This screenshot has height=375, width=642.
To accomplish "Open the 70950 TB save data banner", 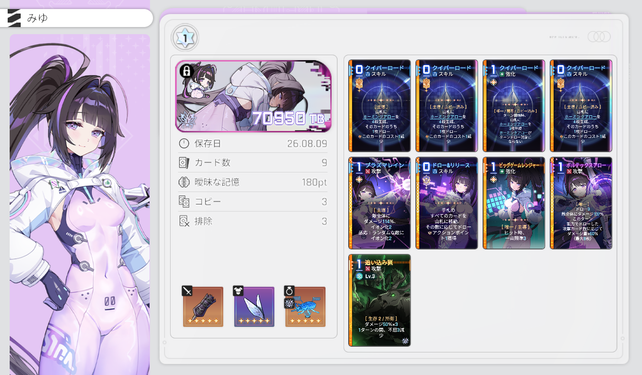I will point(253,96).
